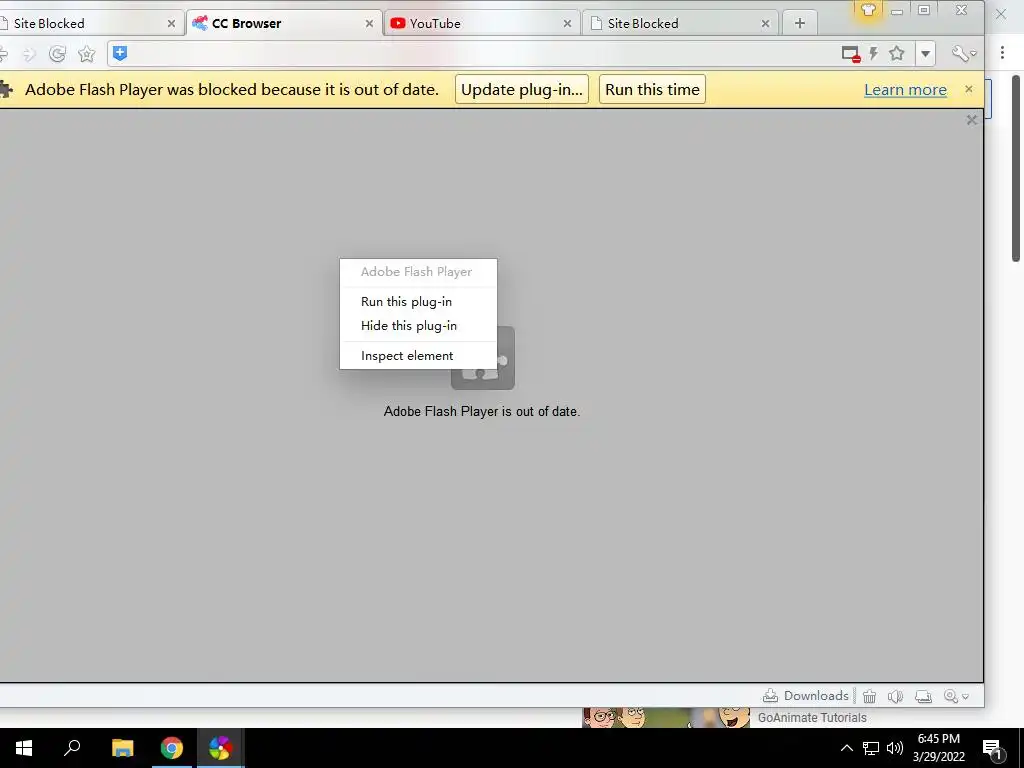Choose Hide this plug-in from context menu
Image resolution: width=1024 pixels, height=768 pixels.
point(419,325)
